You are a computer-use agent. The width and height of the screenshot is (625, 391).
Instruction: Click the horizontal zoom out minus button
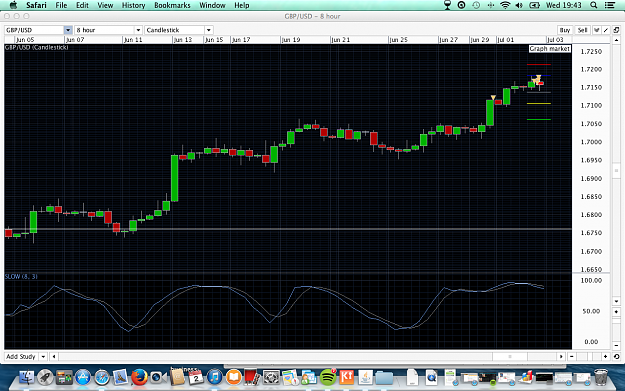coord(572,356)
